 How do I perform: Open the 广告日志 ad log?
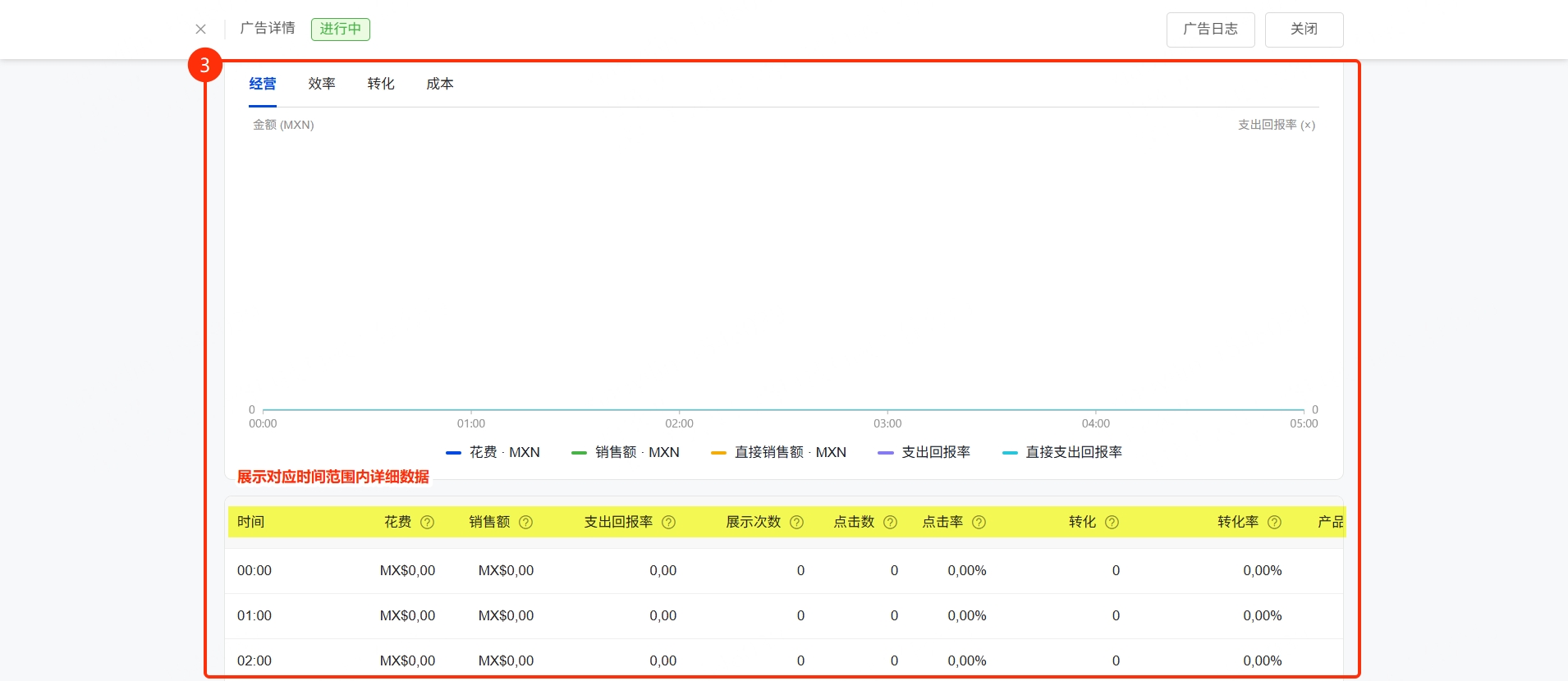tap(1210, 30)
